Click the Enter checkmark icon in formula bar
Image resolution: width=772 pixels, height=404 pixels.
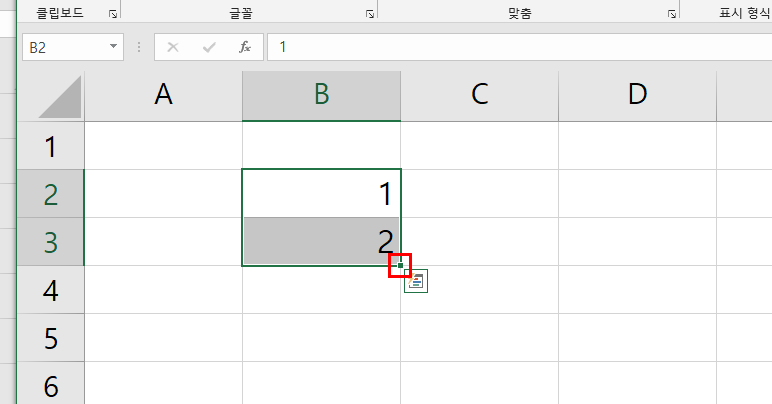pos(208,47)
